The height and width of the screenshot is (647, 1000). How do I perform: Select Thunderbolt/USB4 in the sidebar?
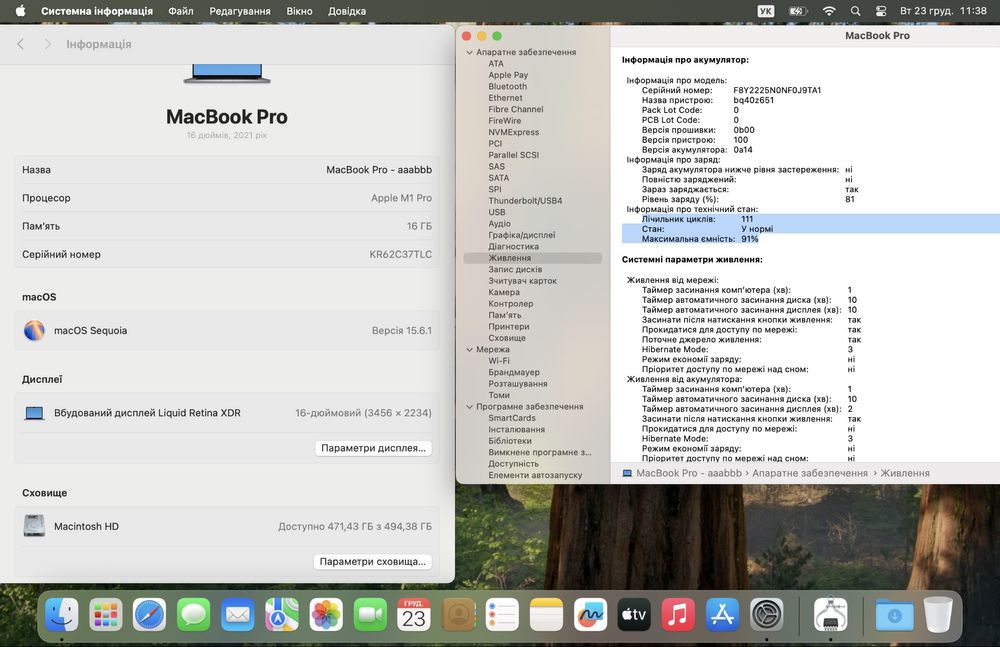525,200
